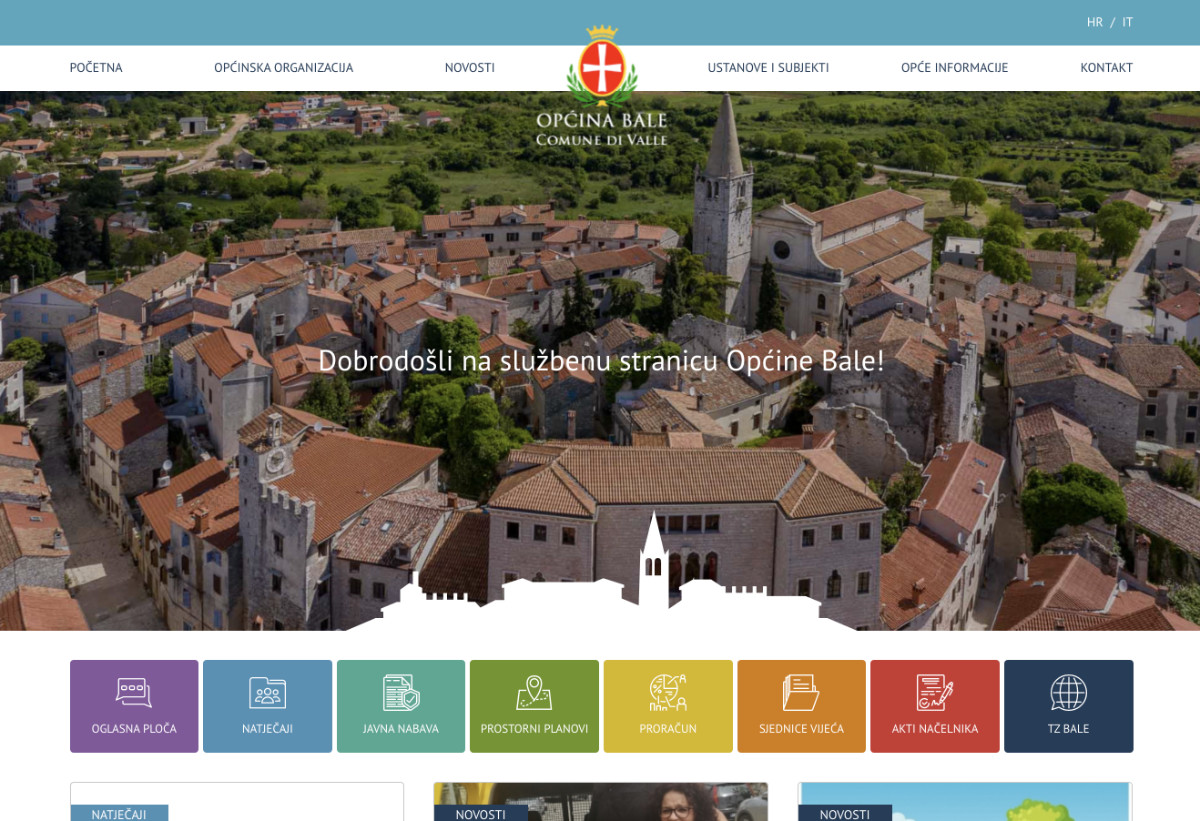Open the Kontakt menu item

coord(1106,68)
